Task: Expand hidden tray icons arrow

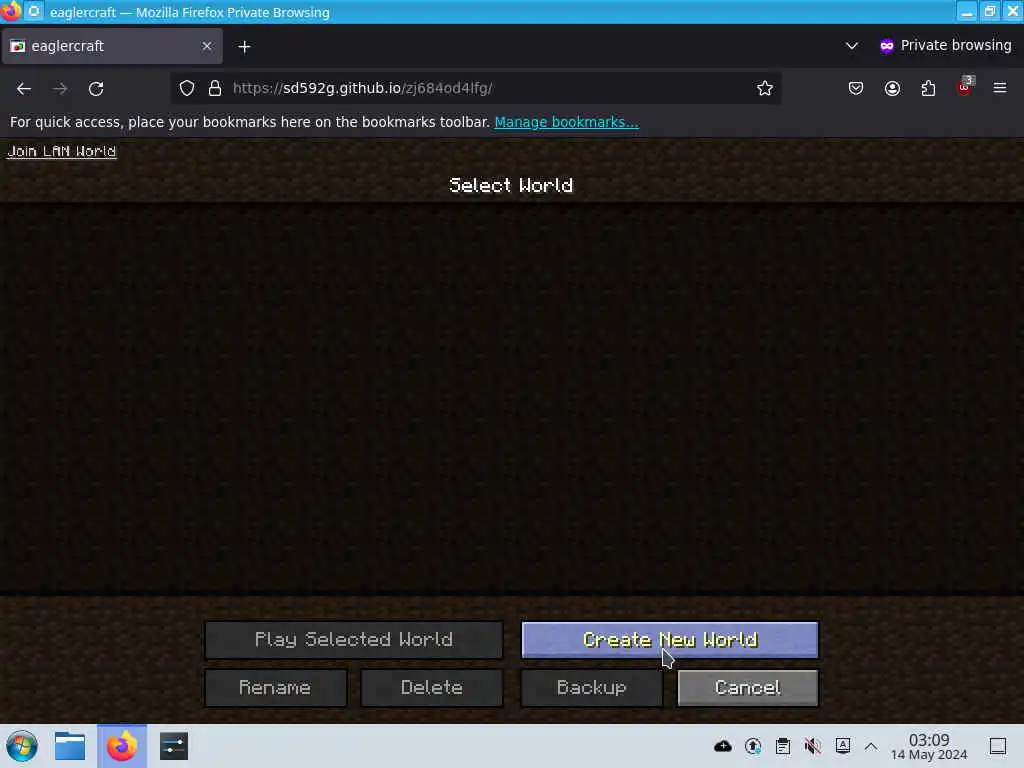Action: click(x=871, y=746)
